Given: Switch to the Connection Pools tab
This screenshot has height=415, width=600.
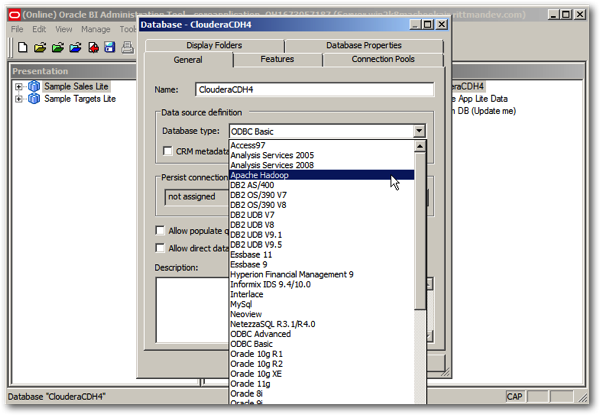Looking at the screenshot, I should (x=383, y=59).
